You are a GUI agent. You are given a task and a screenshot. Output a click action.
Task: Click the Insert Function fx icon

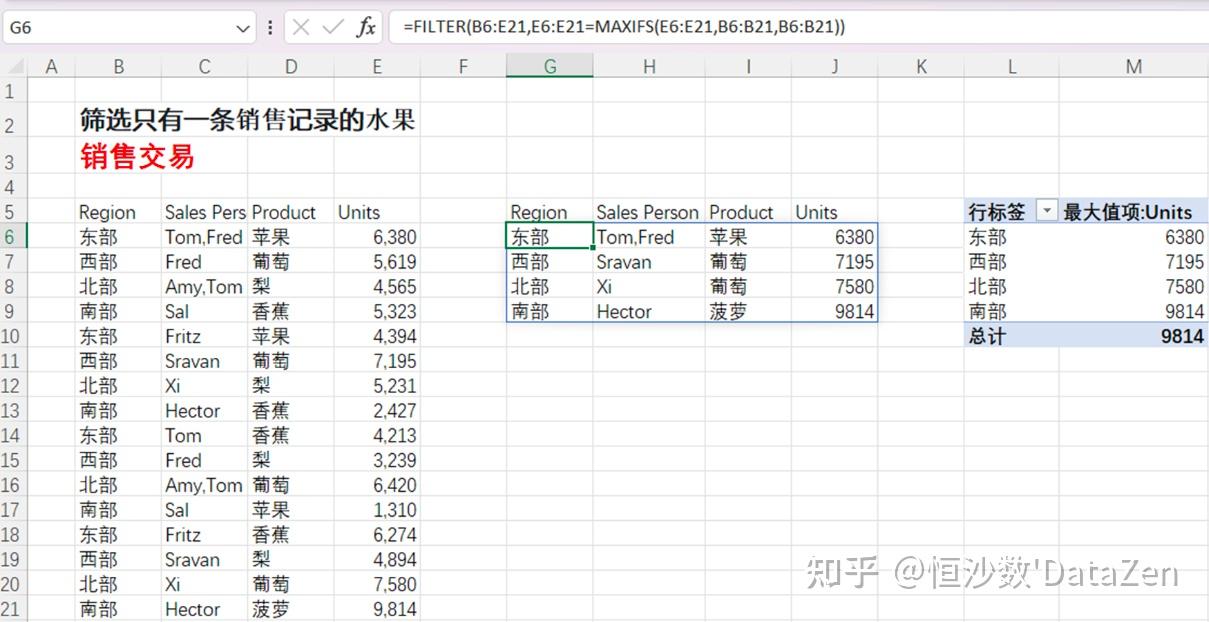click(367, 28)
